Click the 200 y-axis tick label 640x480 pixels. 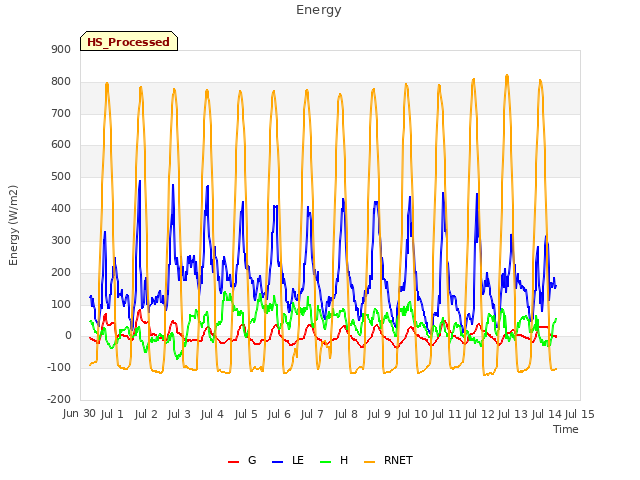pyautogui.click(x=61, y=272)
